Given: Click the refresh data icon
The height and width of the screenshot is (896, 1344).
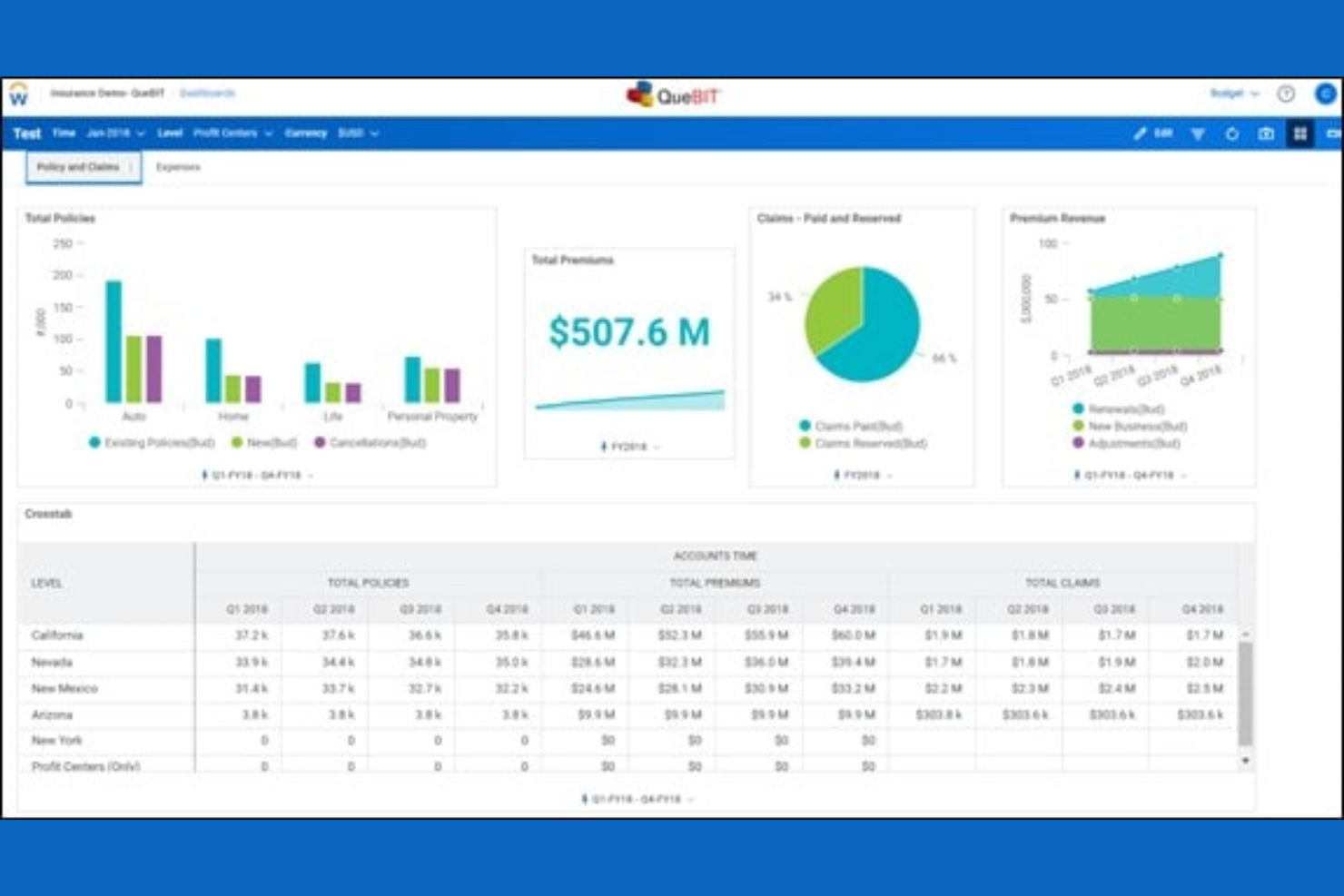Looking at the screenshot, I should pos(1231,133).
